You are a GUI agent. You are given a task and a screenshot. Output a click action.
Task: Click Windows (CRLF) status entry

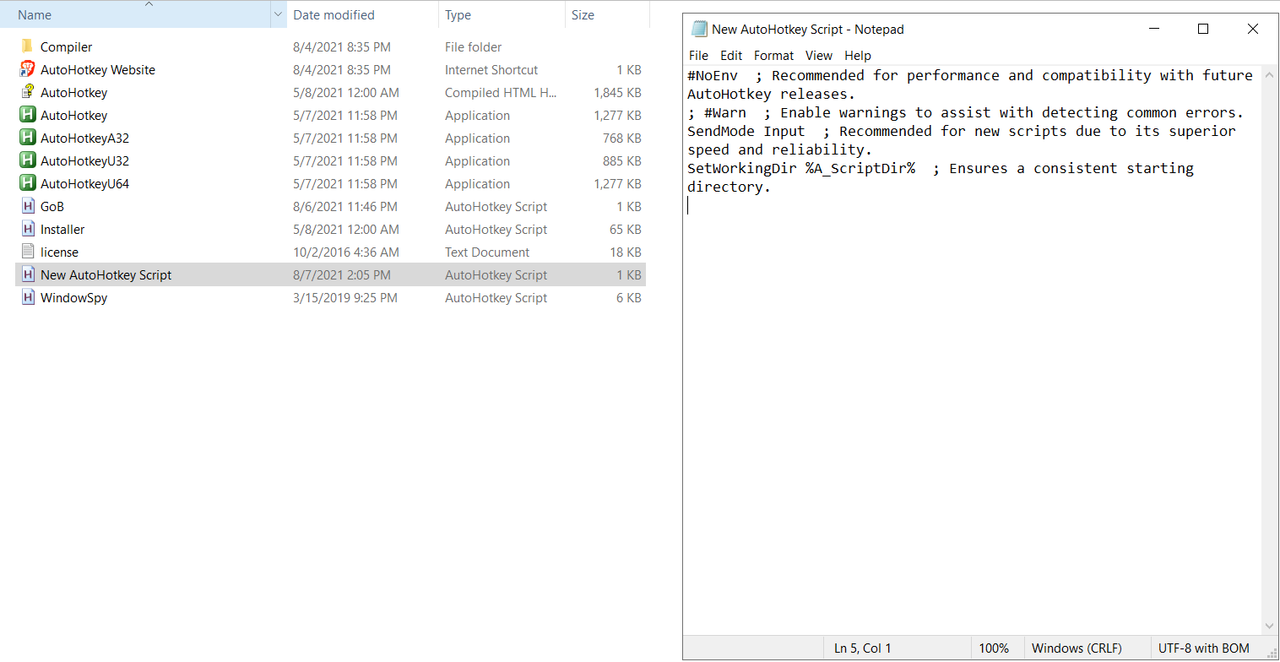click(1077, 648)
